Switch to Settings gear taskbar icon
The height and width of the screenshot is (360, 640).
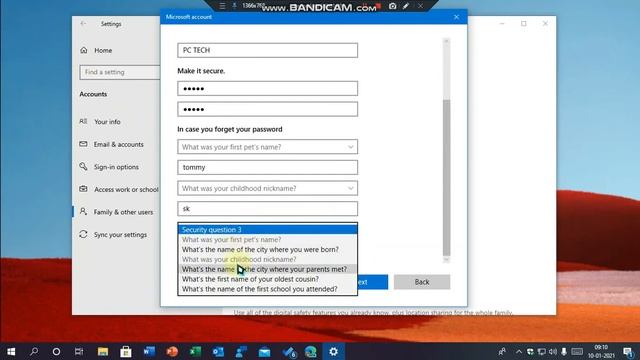click(x=333, y=351)
